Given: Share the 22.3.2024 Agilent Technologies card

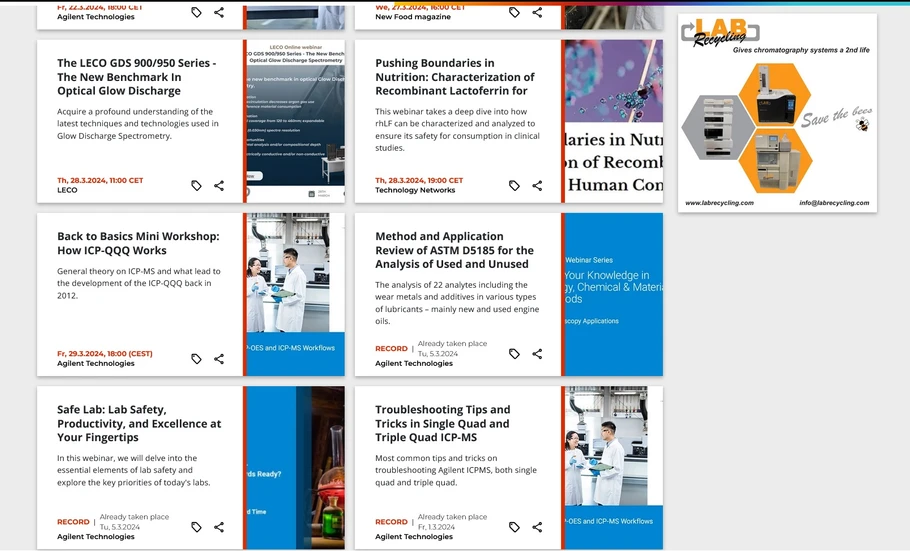Looking at the screenshot, I should pyautogui.click(x=219, y=12).
